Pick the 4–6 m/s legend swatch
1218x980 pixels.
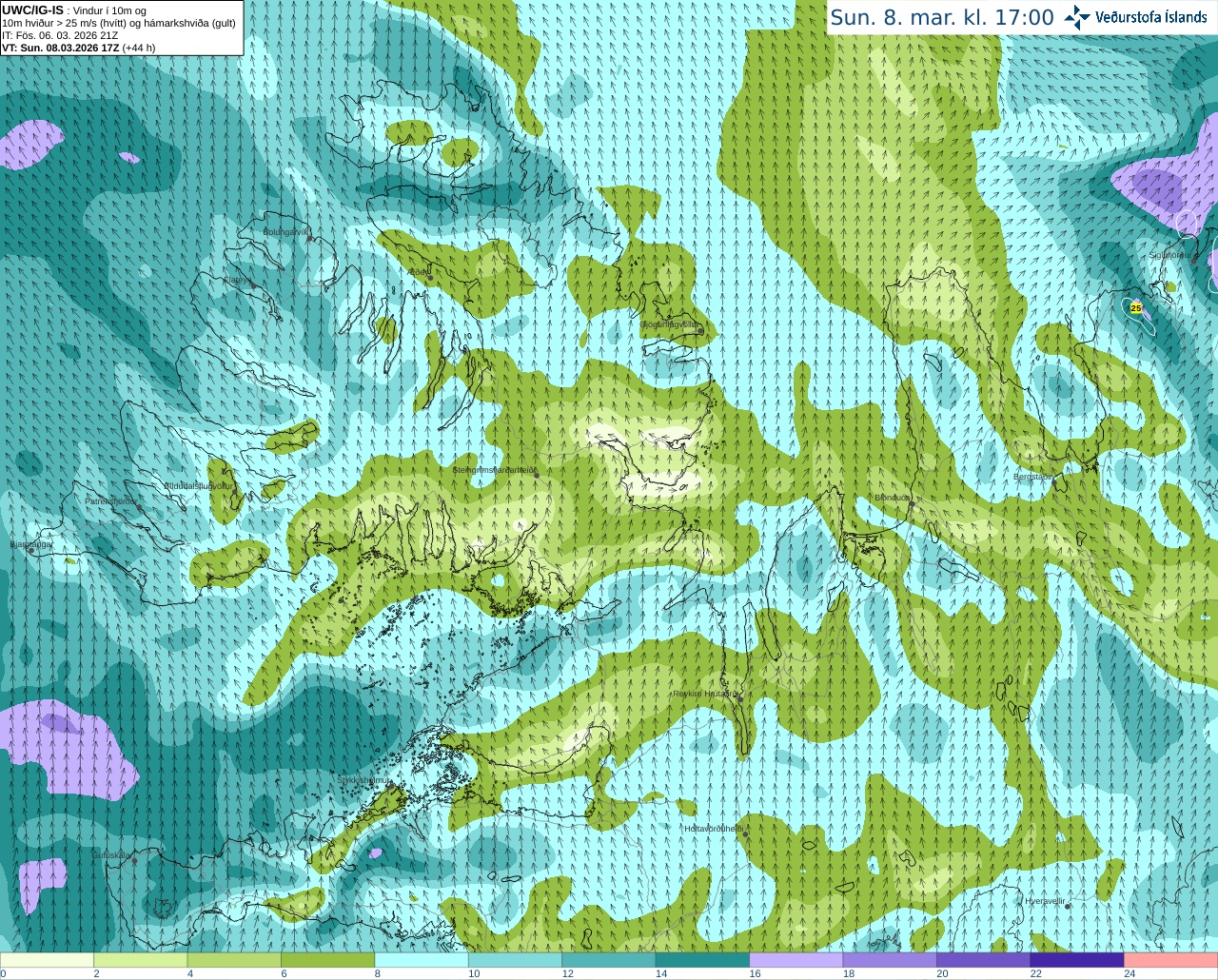[x=234, y=960]
